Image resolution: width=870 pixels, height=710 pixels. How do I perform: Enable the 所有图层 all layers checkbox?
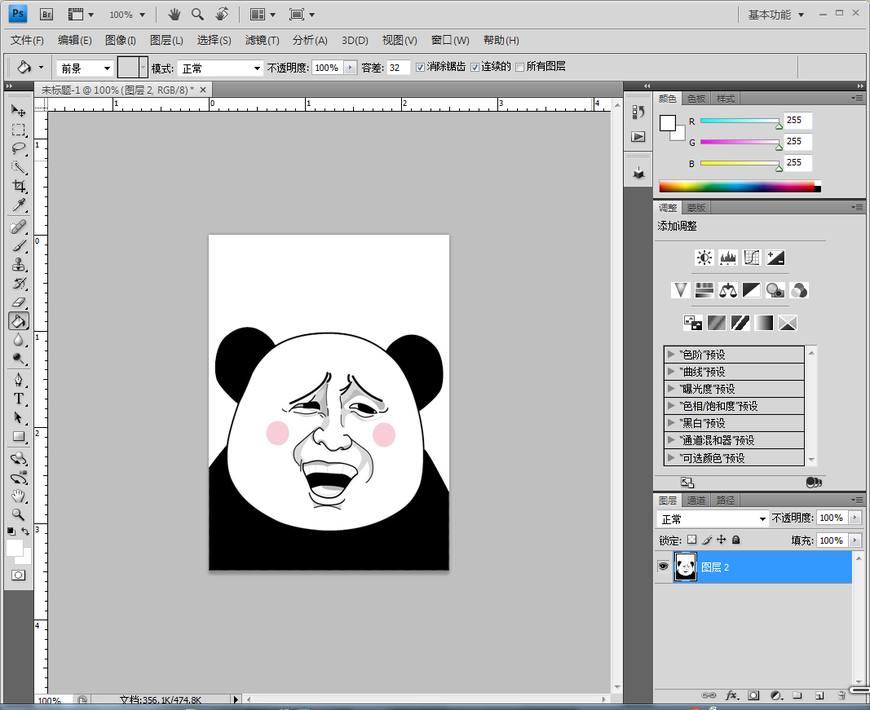pos(519,67)
